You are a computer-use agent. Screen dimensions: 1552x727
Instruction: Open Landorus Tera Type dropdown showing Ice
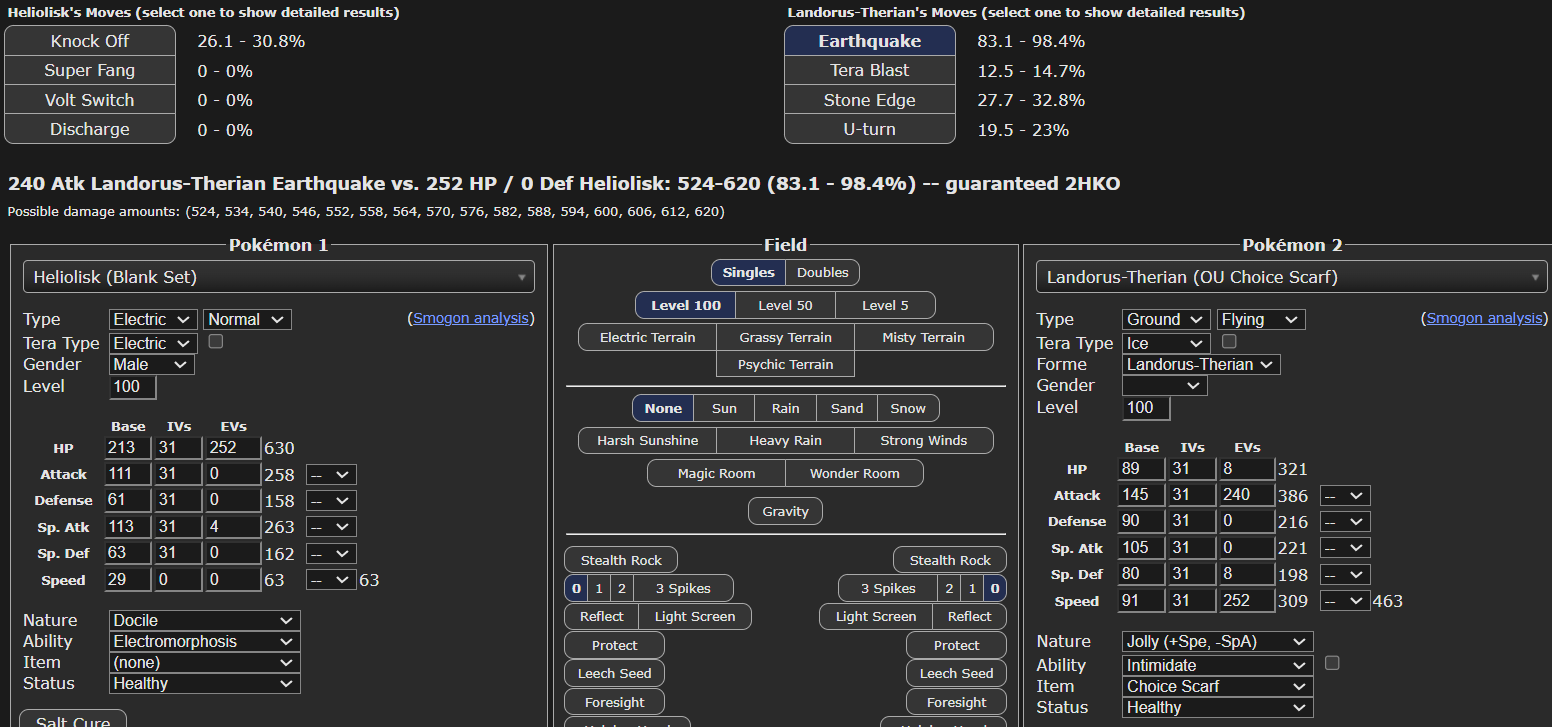pos(1165,343)
